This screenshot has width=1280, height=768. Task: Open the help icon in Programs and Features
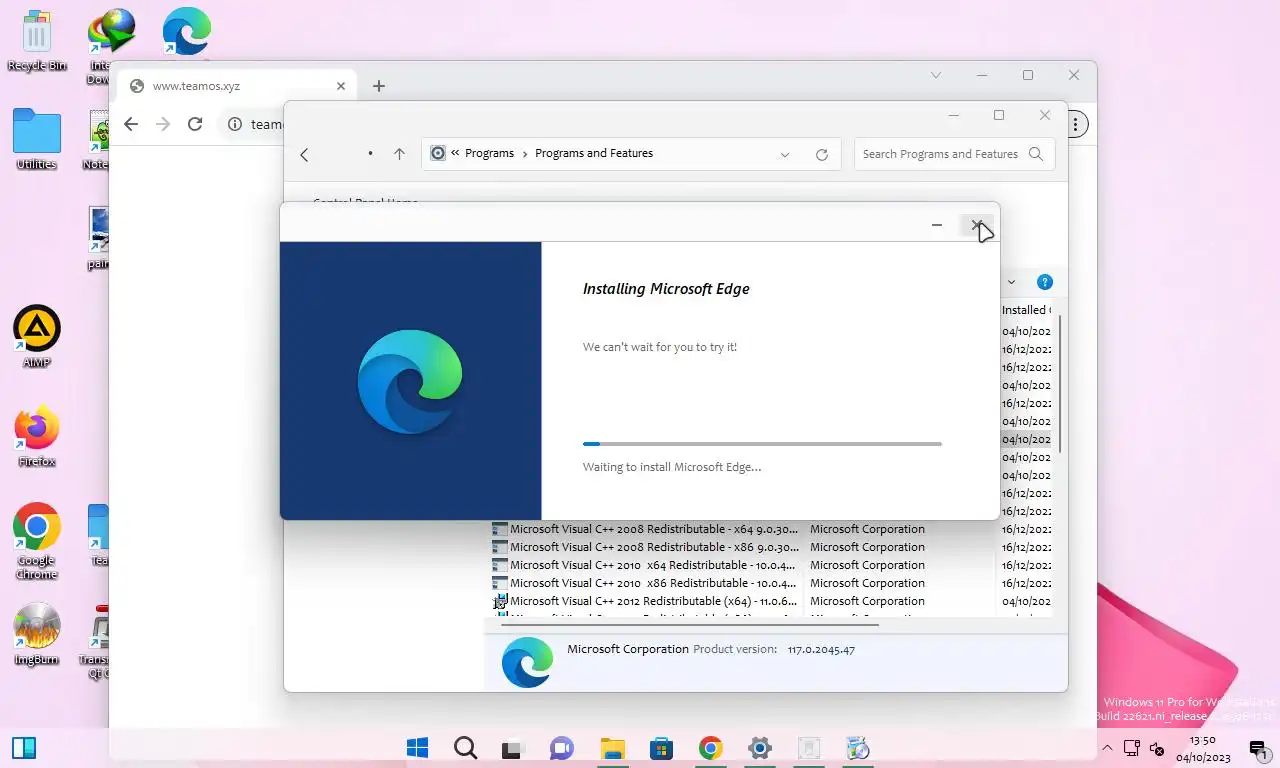[x=1044, y=282]
